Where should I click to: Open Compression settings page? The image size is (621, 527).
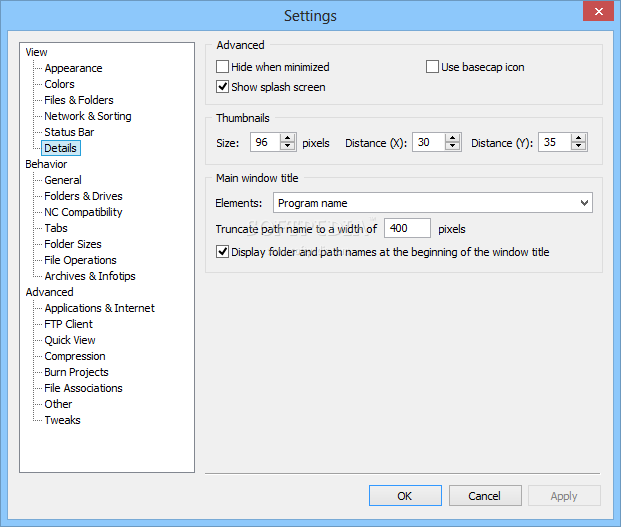(x=75, y=356)
